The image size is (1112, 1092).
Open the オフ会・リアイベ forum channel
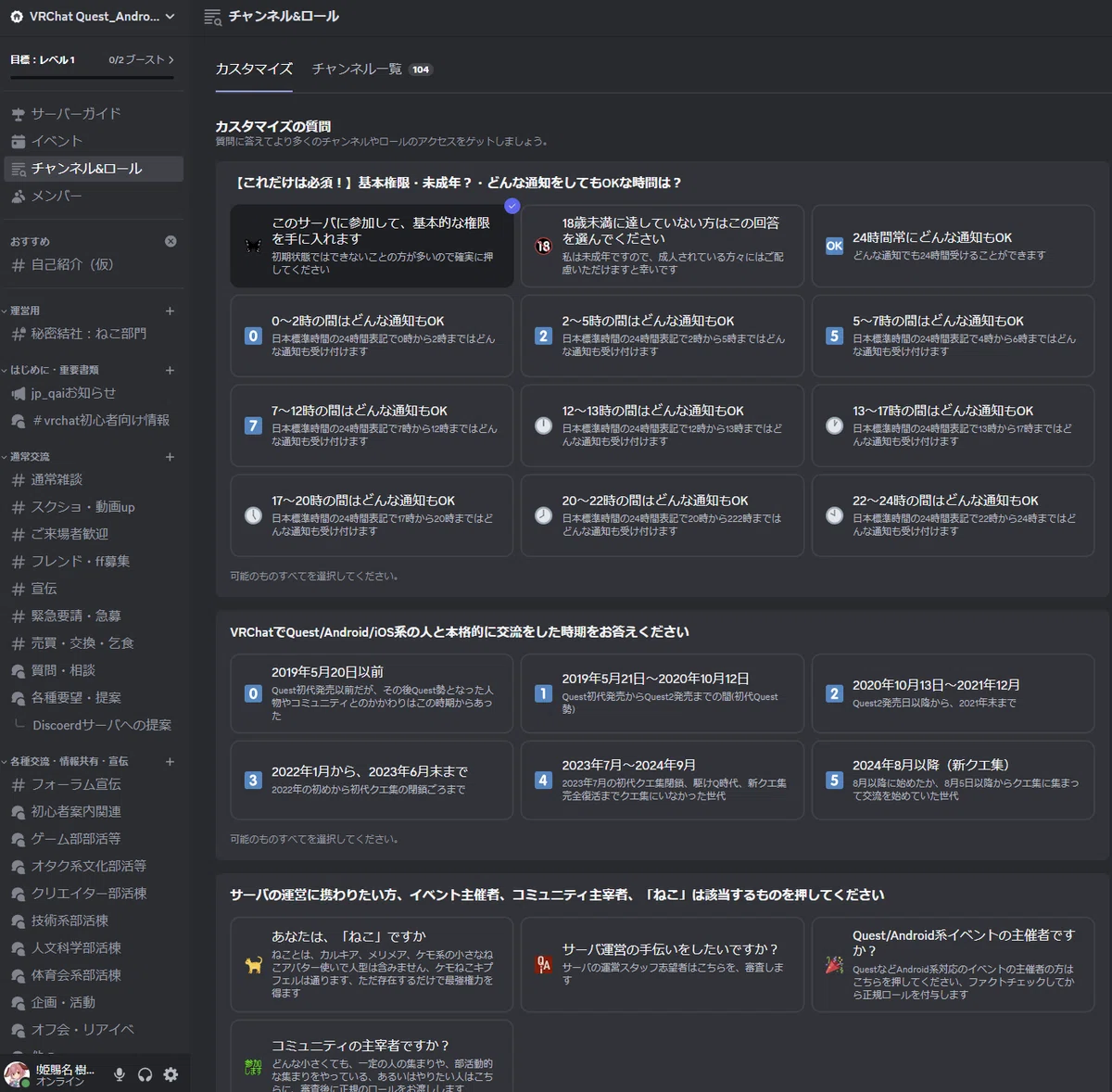(x=94, y=1029)
